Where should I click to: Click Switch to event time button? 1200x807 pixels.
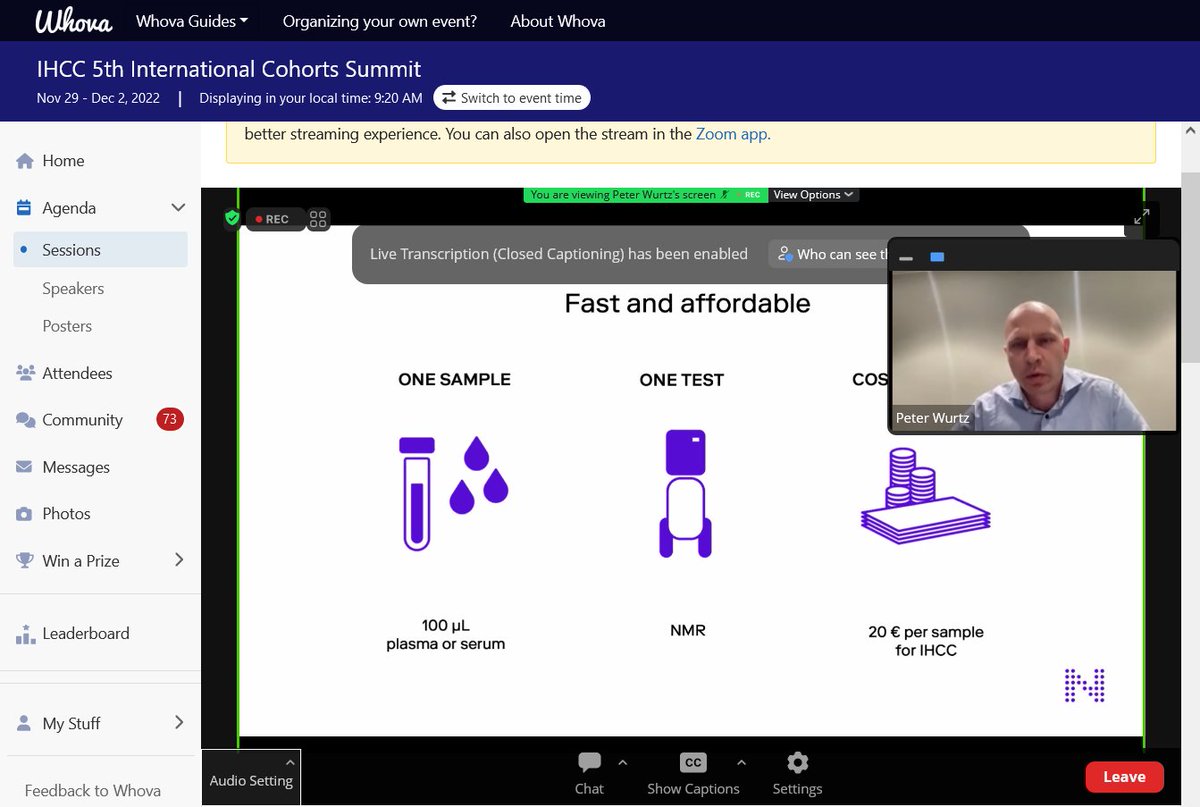pyautogui.click(x=512, y=98)
